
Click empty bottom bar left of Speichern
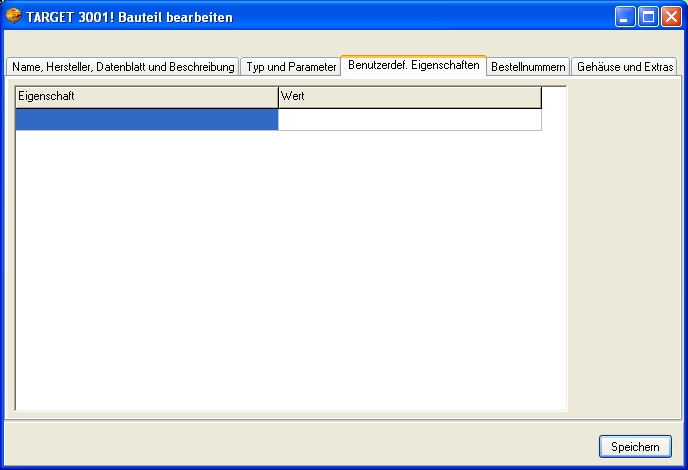point(300,445)
